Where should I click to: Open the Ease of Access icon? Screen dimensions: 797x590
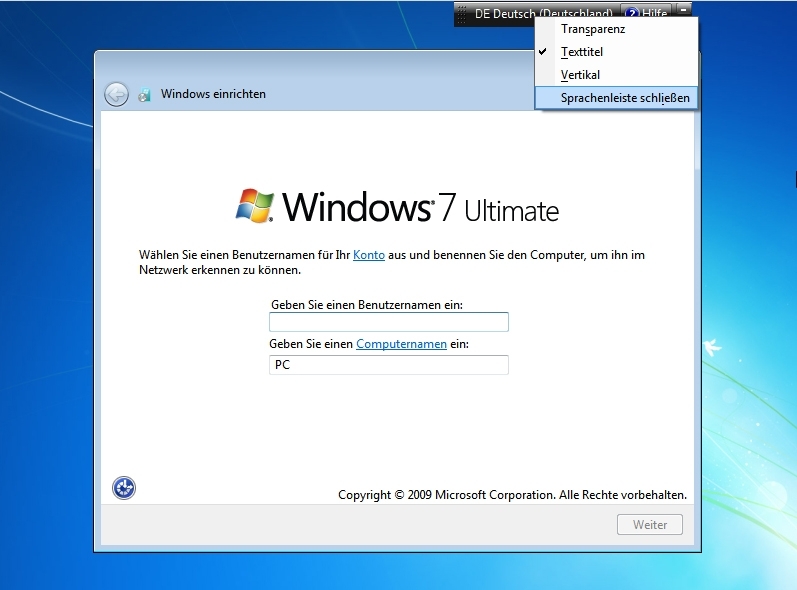click(124, 488)
